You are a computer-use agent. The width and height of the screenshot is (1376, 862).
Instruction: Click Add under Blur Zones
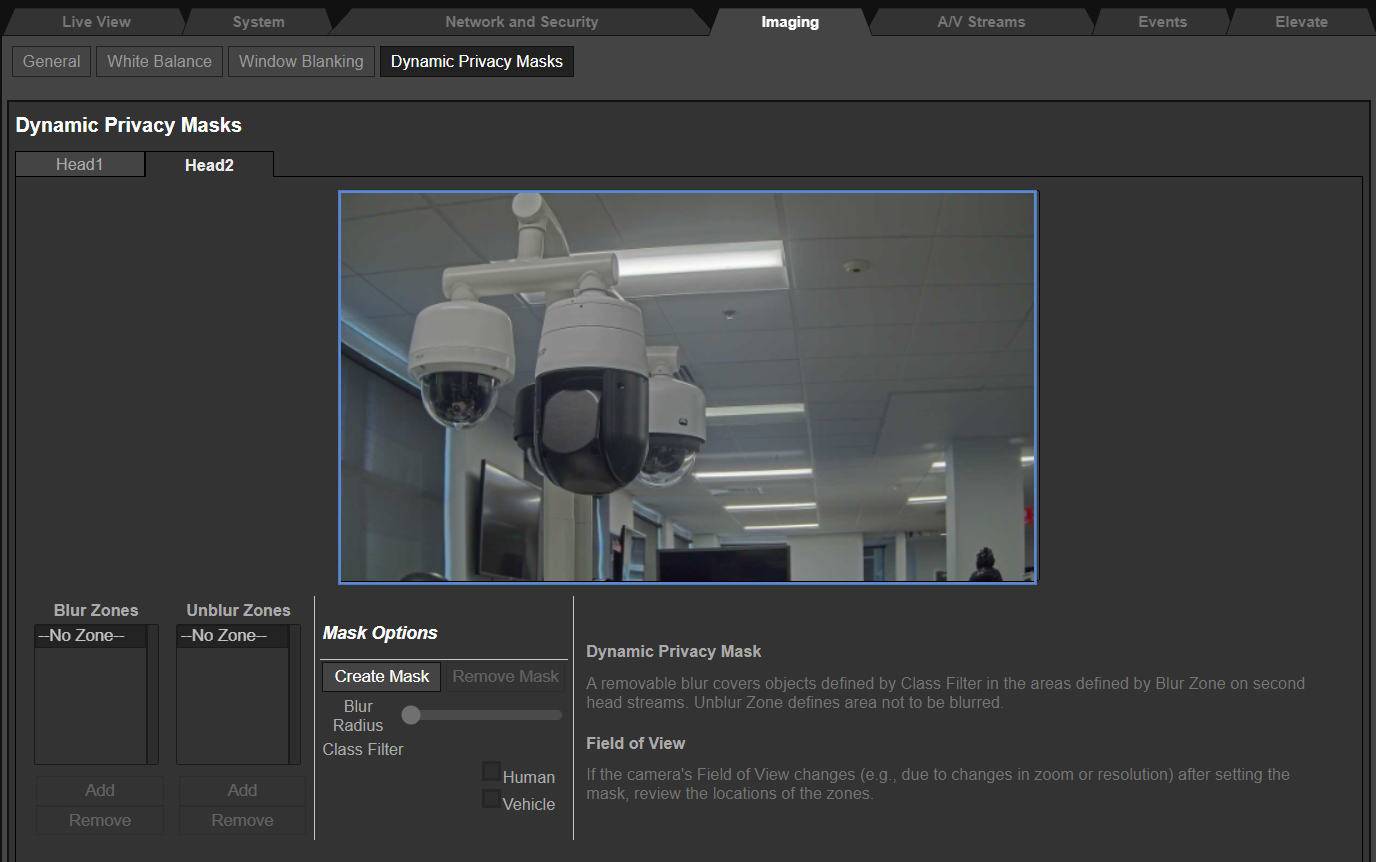click(100, 790)
